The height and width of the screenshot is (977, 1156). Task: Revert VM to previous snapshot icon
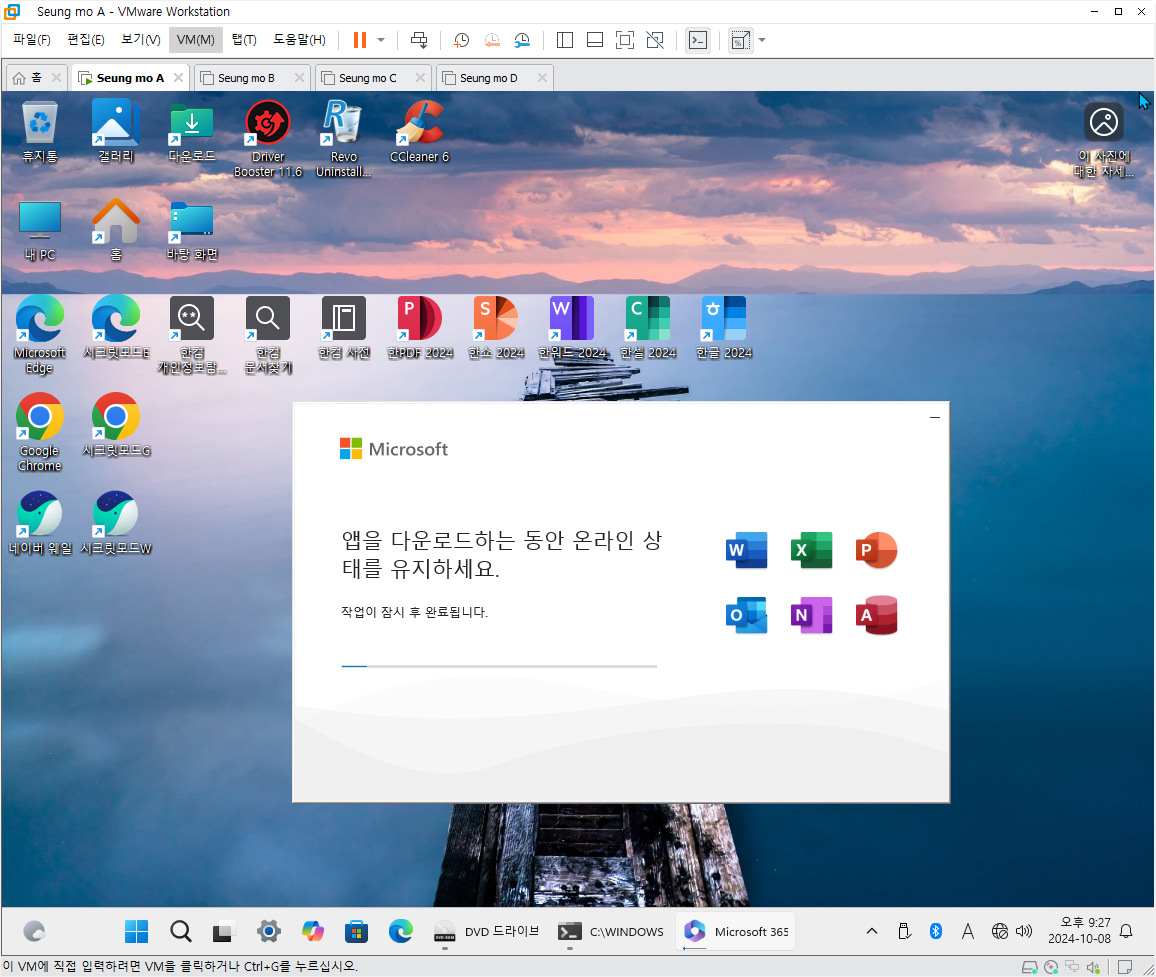click(492, 41)
